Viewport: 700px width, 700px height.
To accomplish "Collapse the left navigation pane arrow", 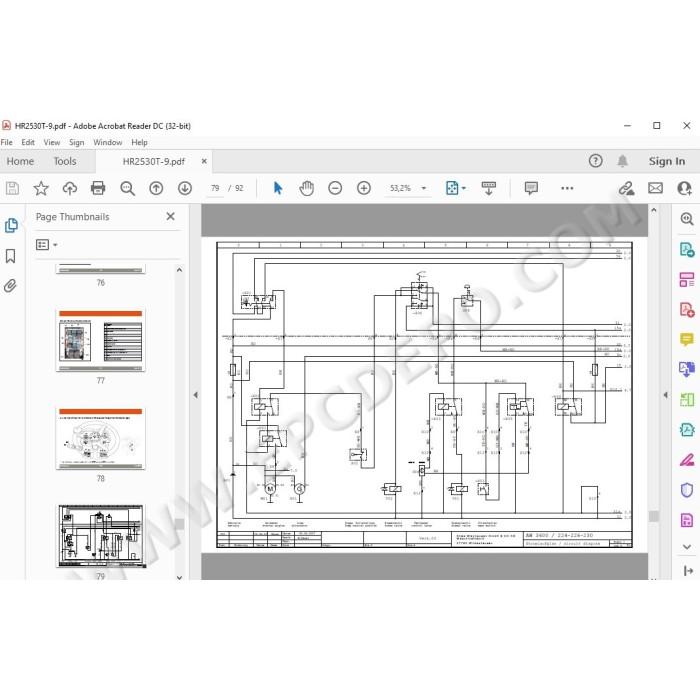I will 196,395.
